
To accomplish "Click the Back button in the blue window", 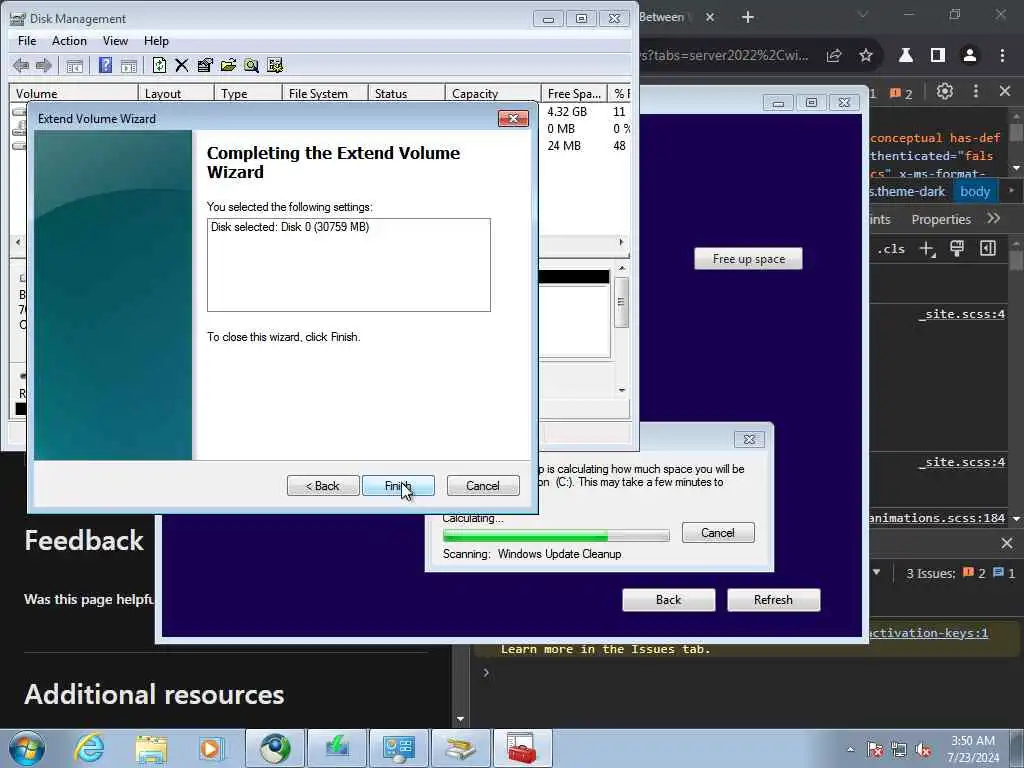I will tap(669, 600).
